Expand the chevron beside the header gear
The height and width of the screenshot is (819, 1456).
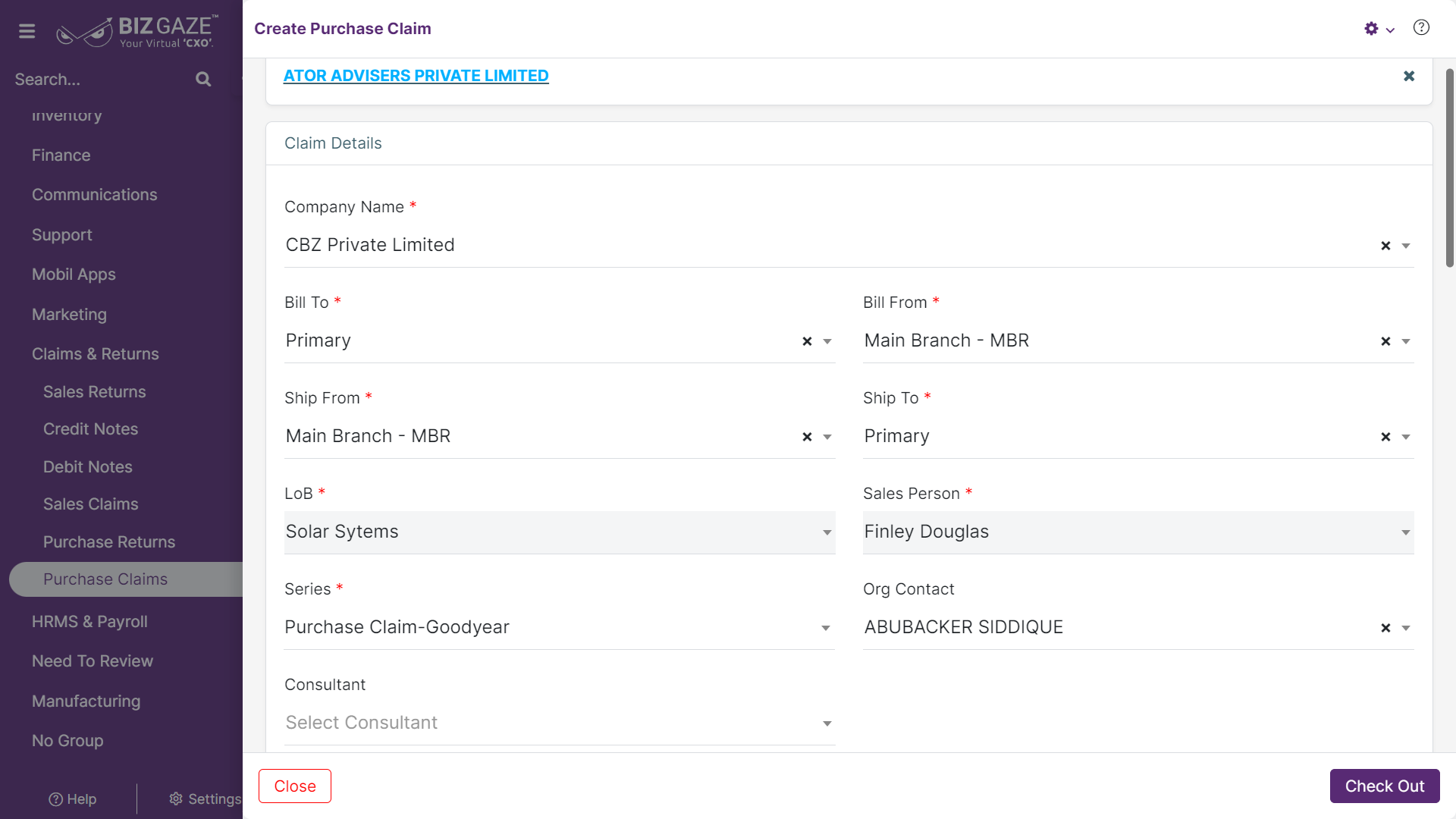tap(1390, 30)
